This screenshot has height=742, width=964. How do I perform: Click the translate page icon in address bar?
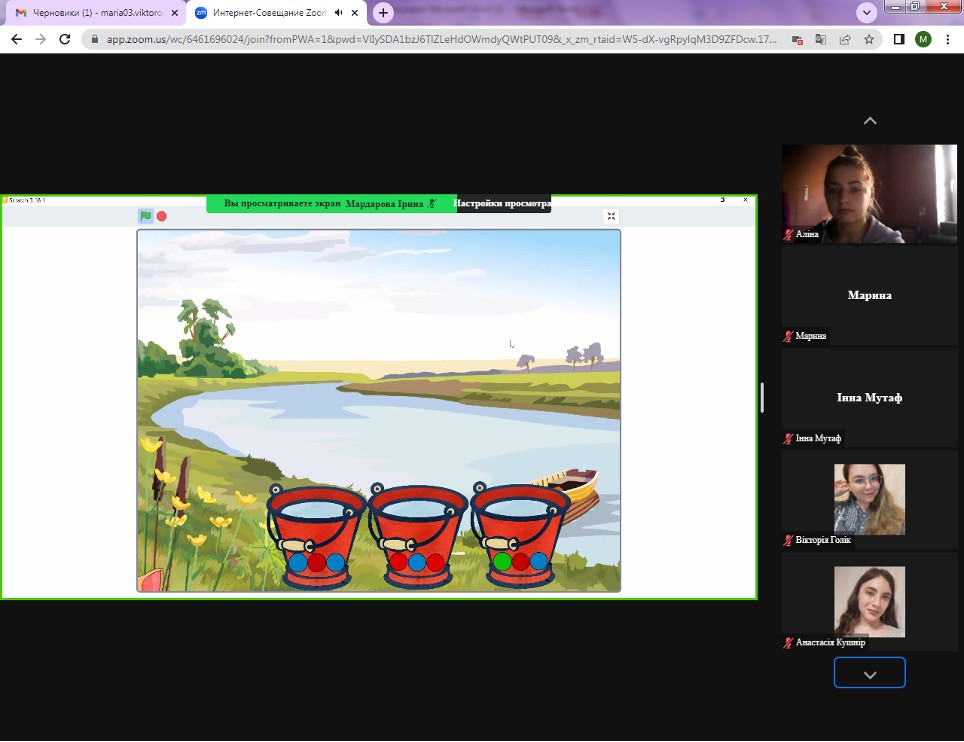click(821, 40)
